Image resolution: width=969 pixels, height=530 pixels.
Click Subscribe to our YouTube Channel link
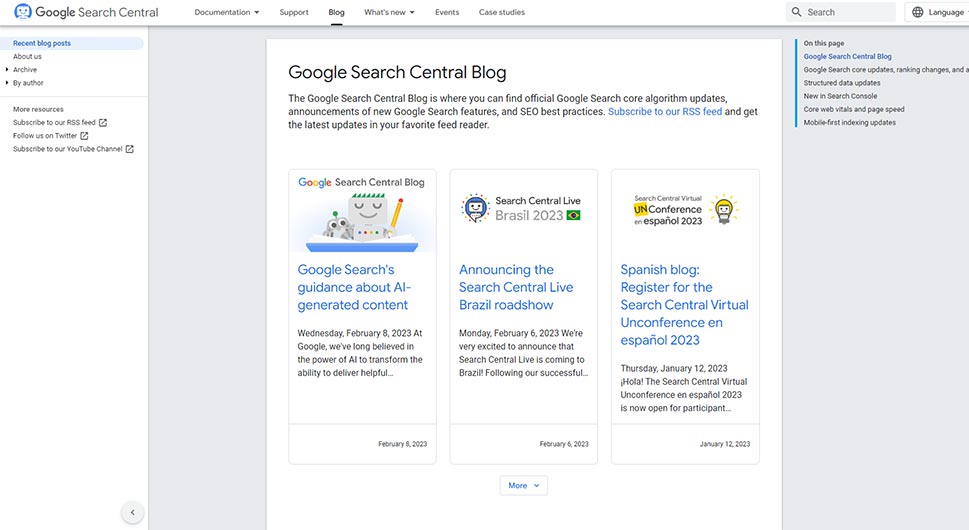(68, 149)
